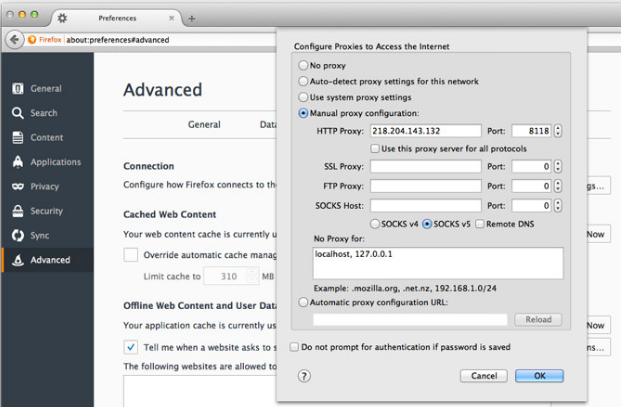The width and height of the screenshot is (622, 407).
Task: Switch to the General tab under Advanced
Action: pos(204,125)
